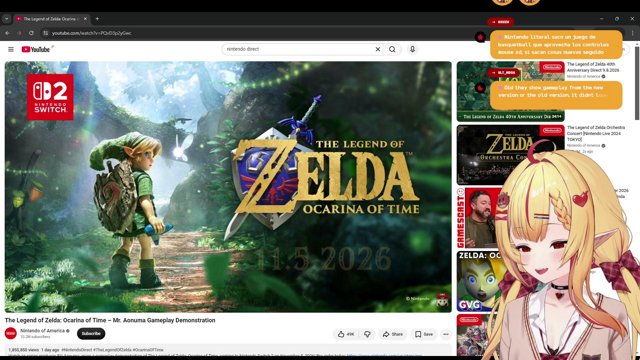640x360 pixels.
Task: Click the nintendo direct search field
Action: click(x=298, y=49)
